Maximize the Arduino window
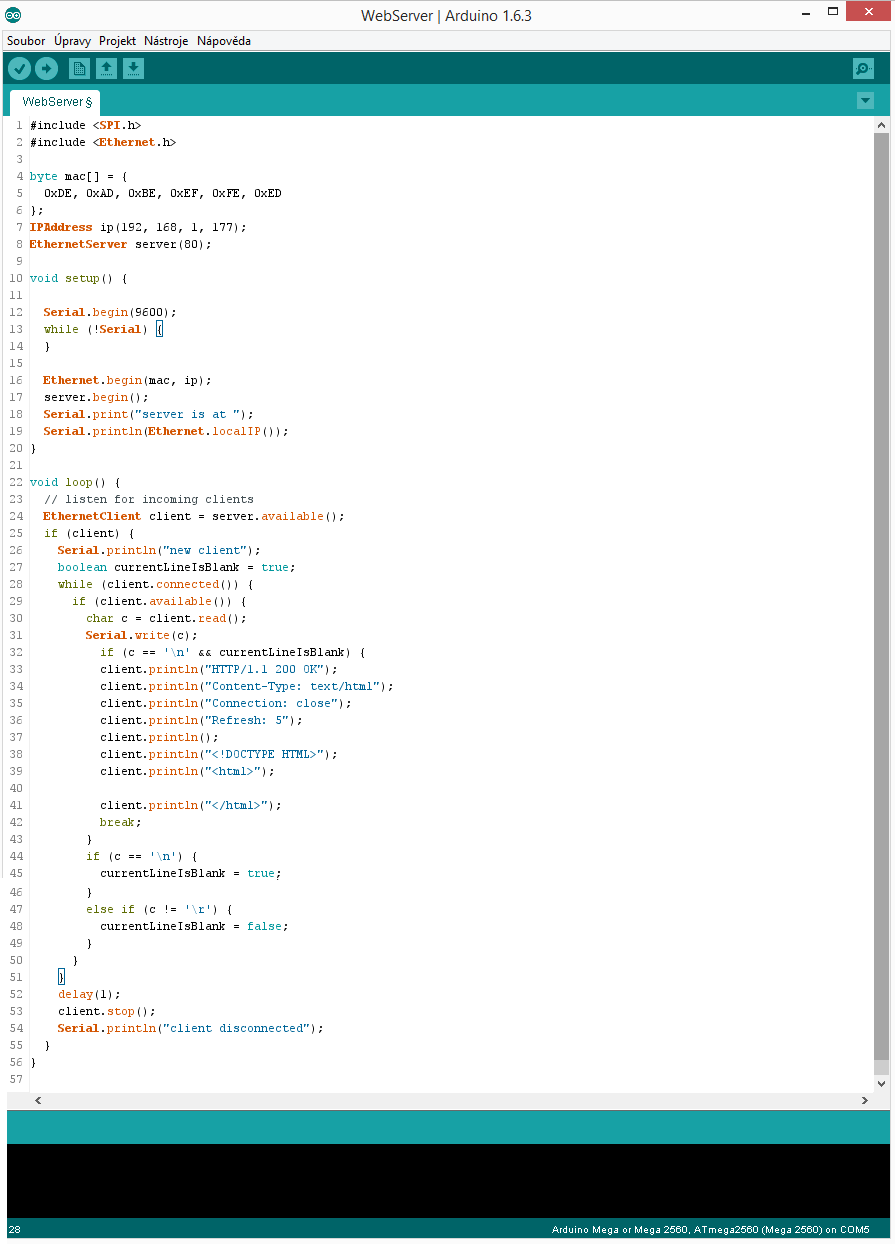 (833, 13)
